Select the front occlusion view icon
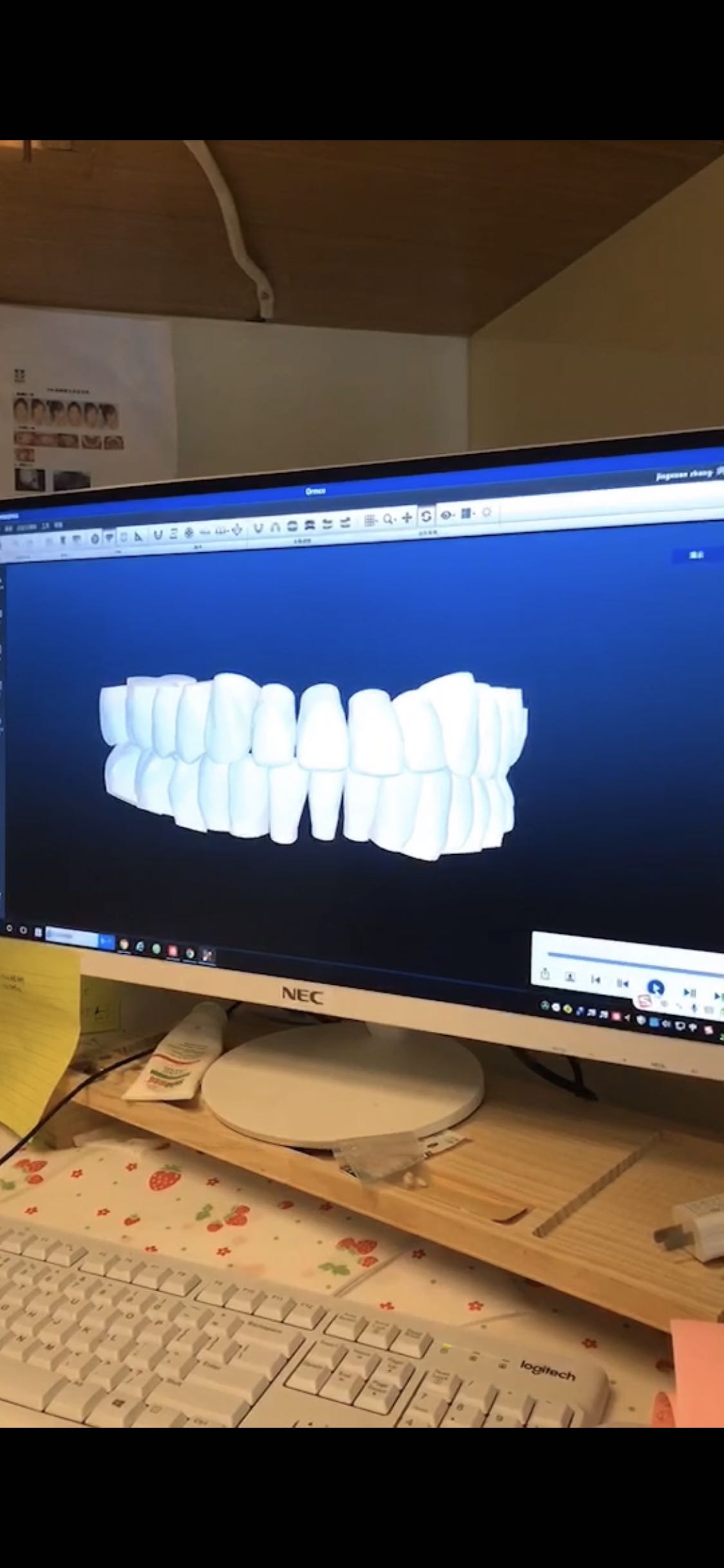The height and width of the screenshot is (1568, 724). coord(292,527)
